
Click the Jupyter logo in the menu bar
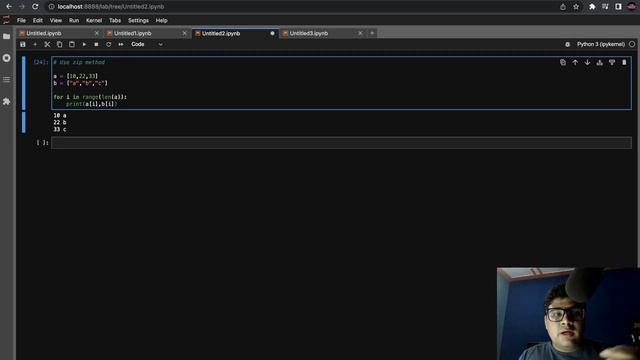pyautogui.click(x=6, y=20)
